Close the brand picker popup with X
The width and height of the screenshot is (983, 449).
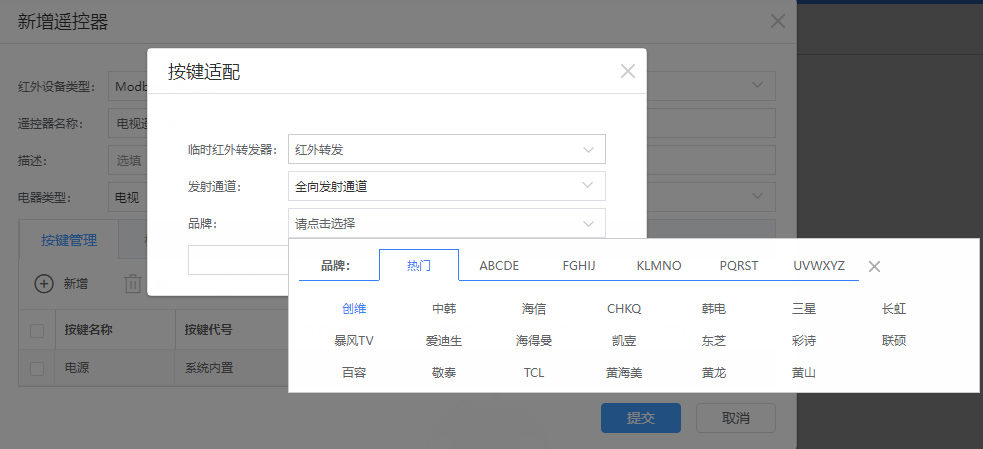tap(874, 267)
